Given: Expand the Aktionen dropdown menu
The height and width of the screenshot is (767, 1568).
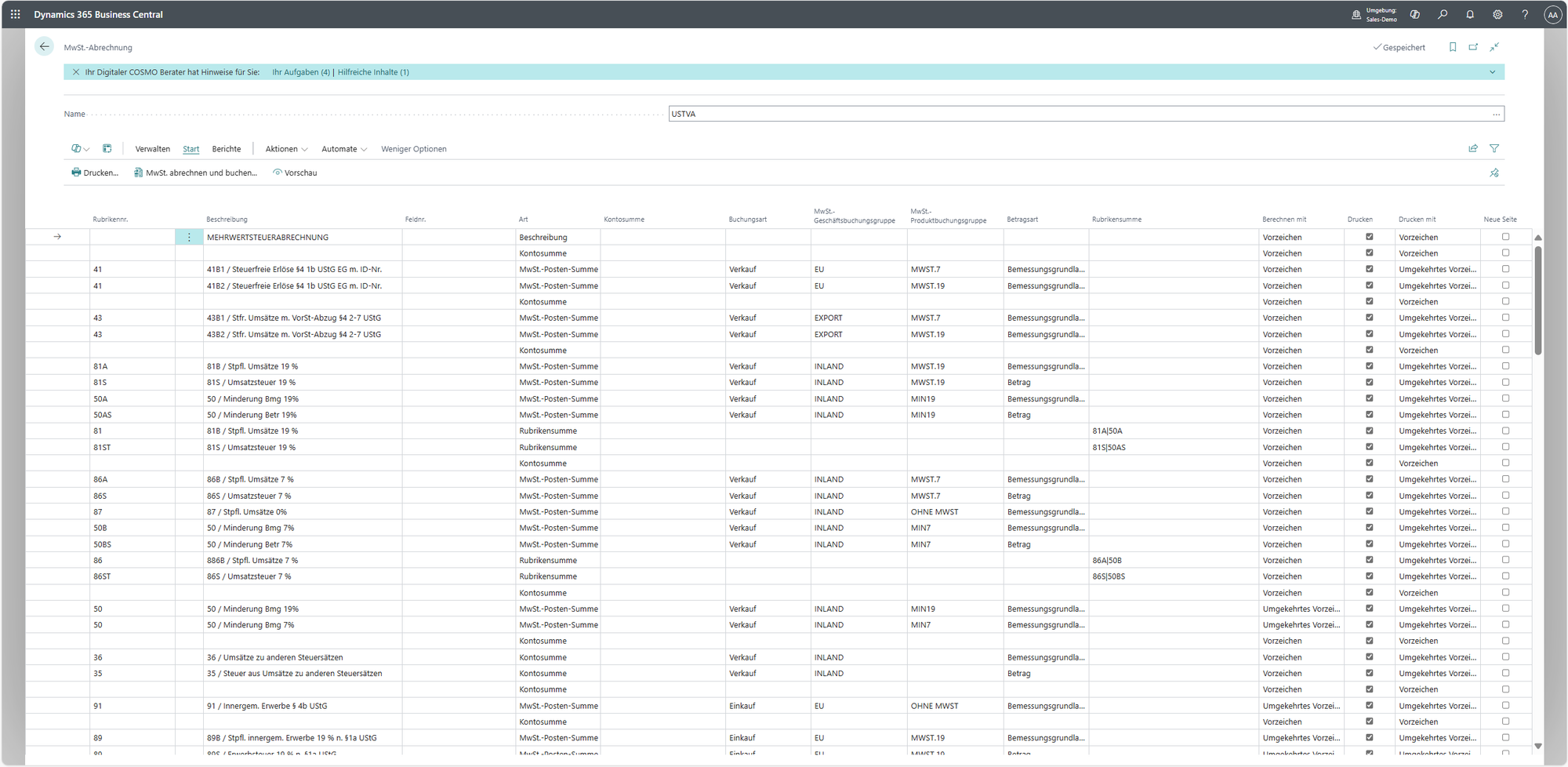Looking at the screenshot, I should point(286,149).
